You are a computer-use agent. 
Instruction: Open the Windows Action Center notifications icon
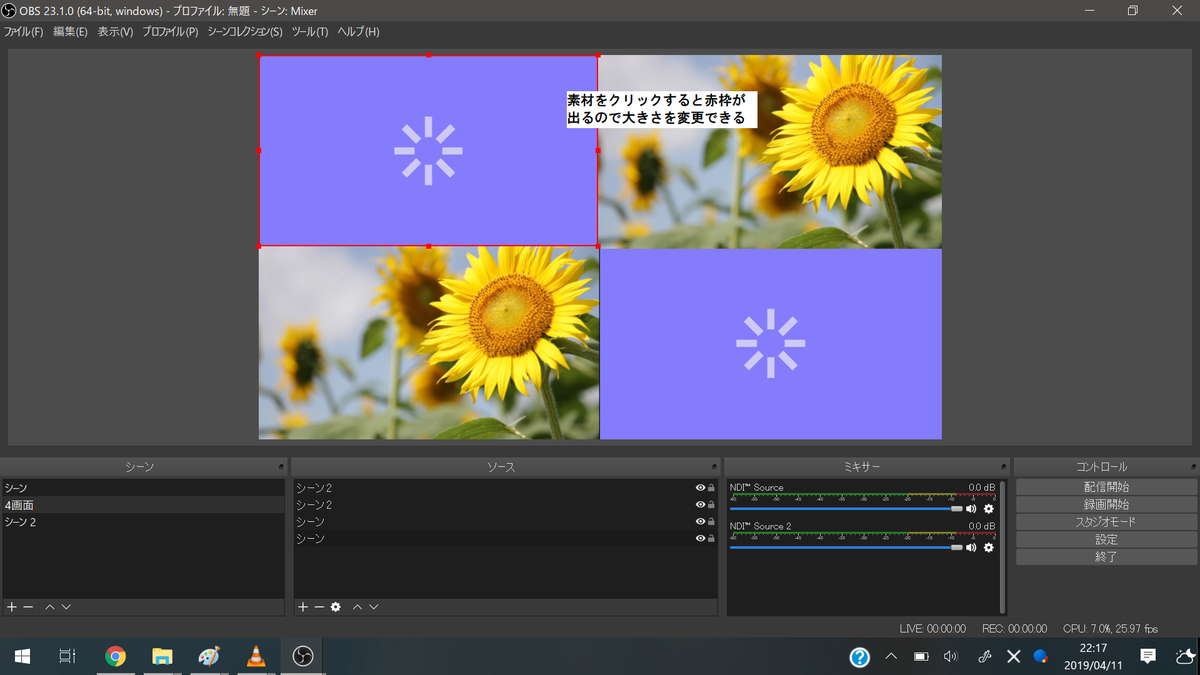(1148, 656)
